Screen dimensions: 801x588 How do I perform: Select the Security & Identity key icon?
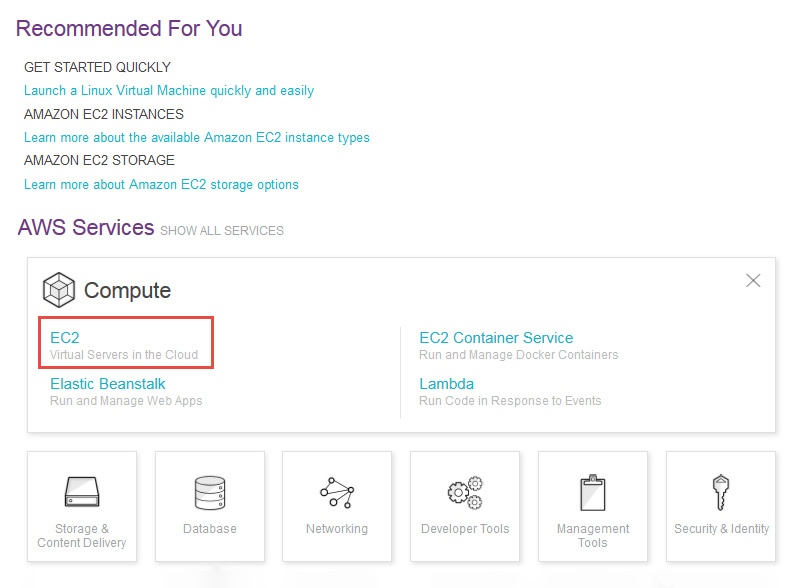click(721, 492)
